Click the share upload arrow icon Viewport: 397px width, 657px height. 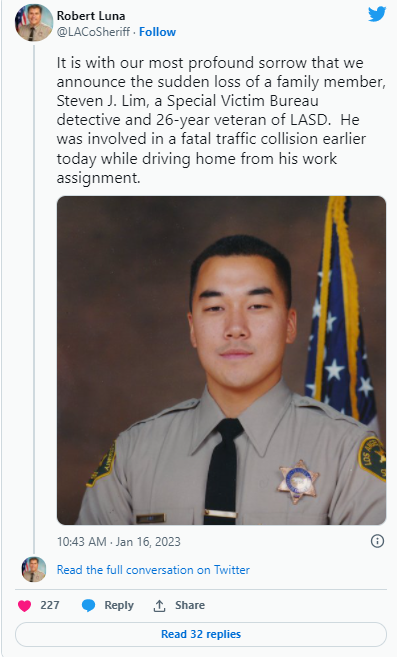(159, 605)
